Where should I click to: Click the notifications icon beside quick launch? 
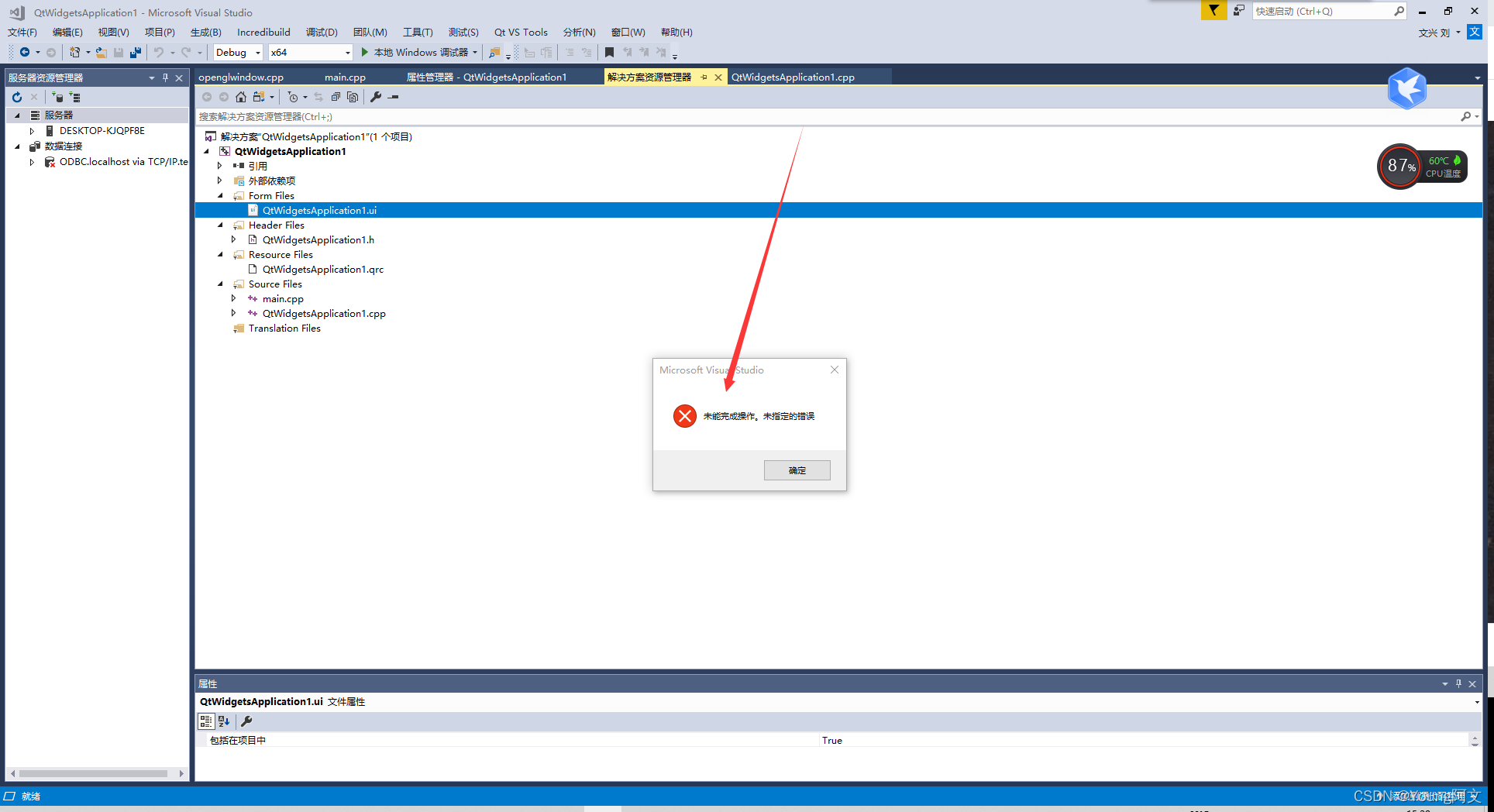(1239, 11)
